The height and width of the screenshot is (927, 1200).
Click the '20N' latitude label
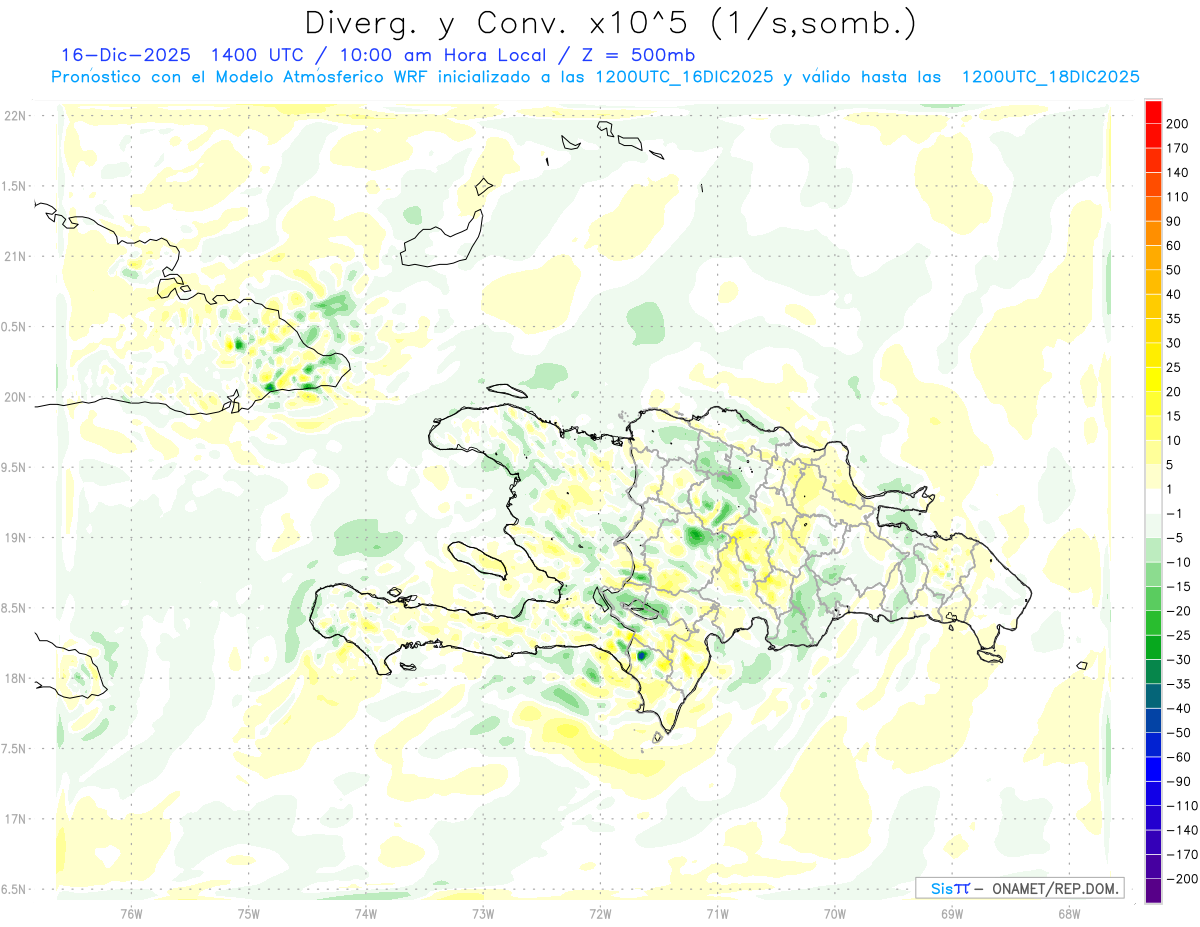(x=15, y=397)
